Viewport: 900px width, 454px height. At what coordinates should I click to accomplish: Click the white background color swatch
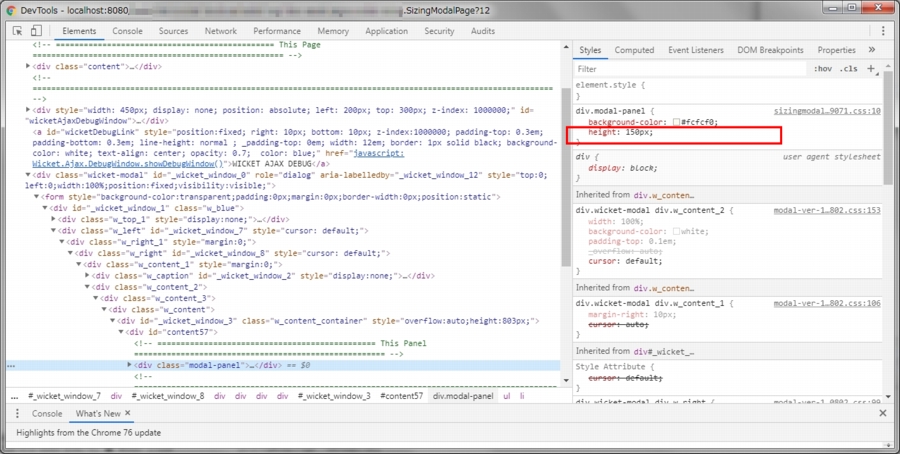click(x=676, y=231)
